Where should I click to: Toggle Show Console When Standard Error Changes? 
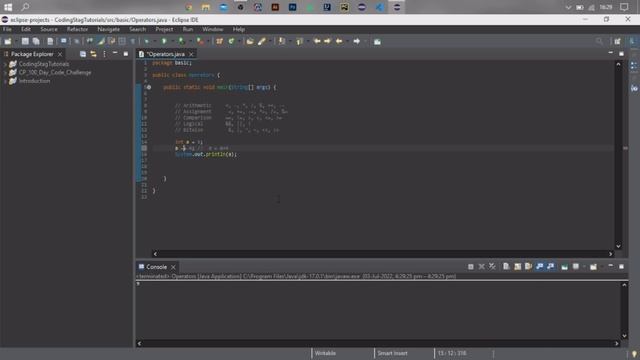click(551, 267)
